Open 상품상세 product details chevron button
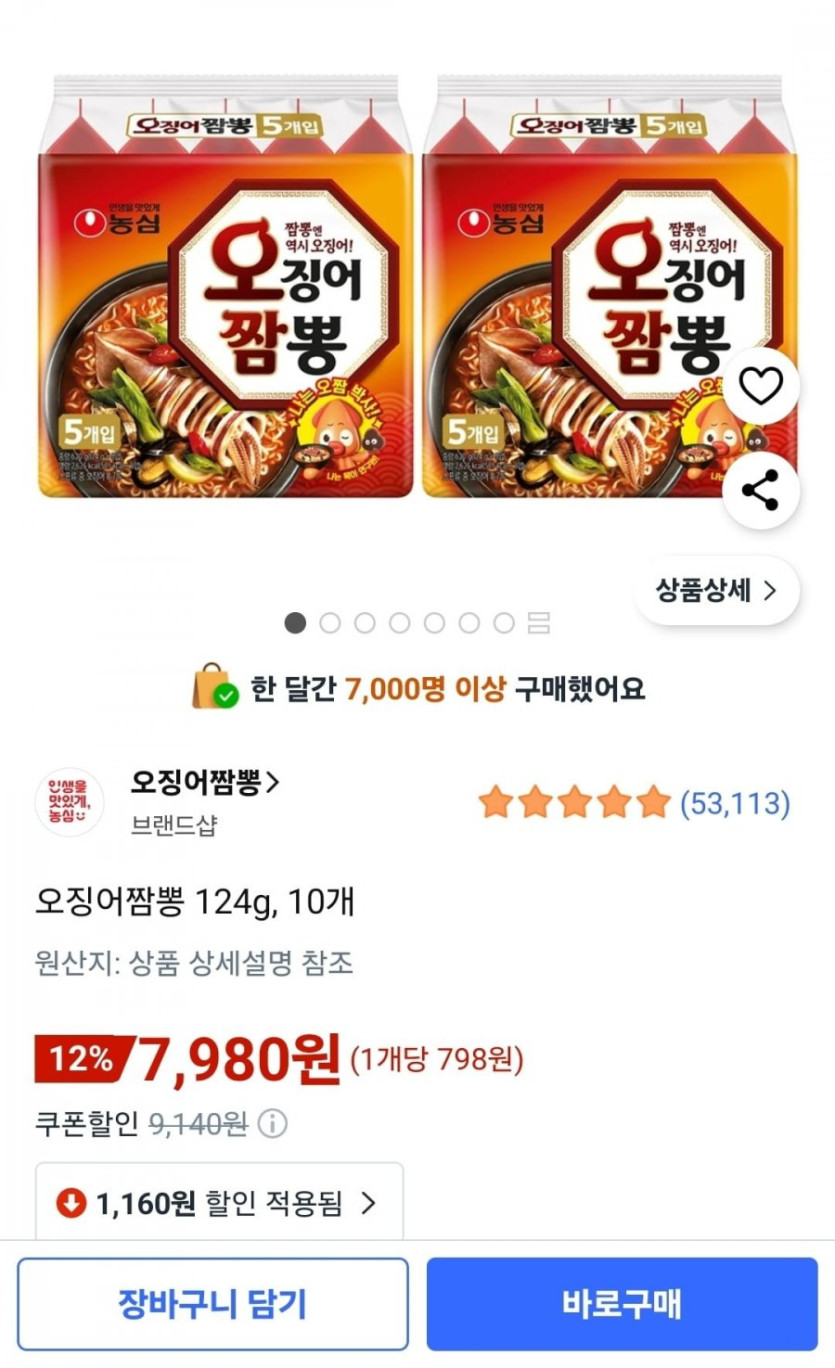This screenshot has height=1368, width=835. click(x=717, y=591)
